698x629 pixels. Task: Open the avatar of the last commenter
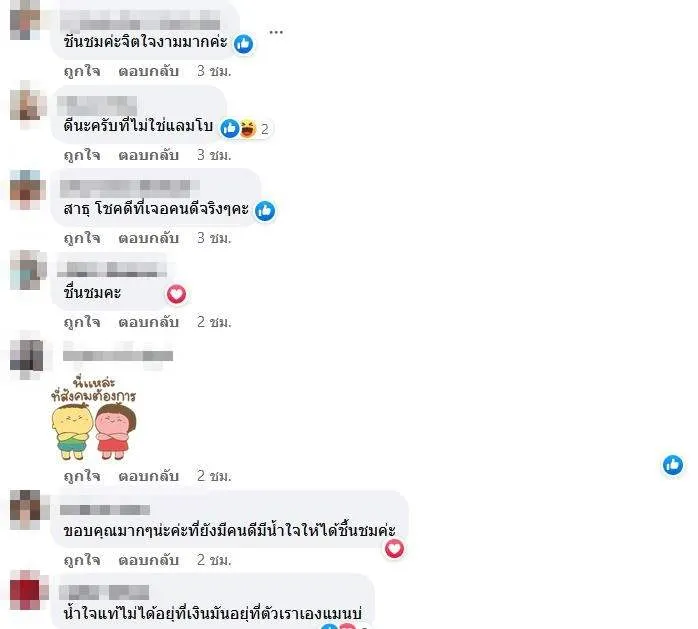[x=26, y=590]
